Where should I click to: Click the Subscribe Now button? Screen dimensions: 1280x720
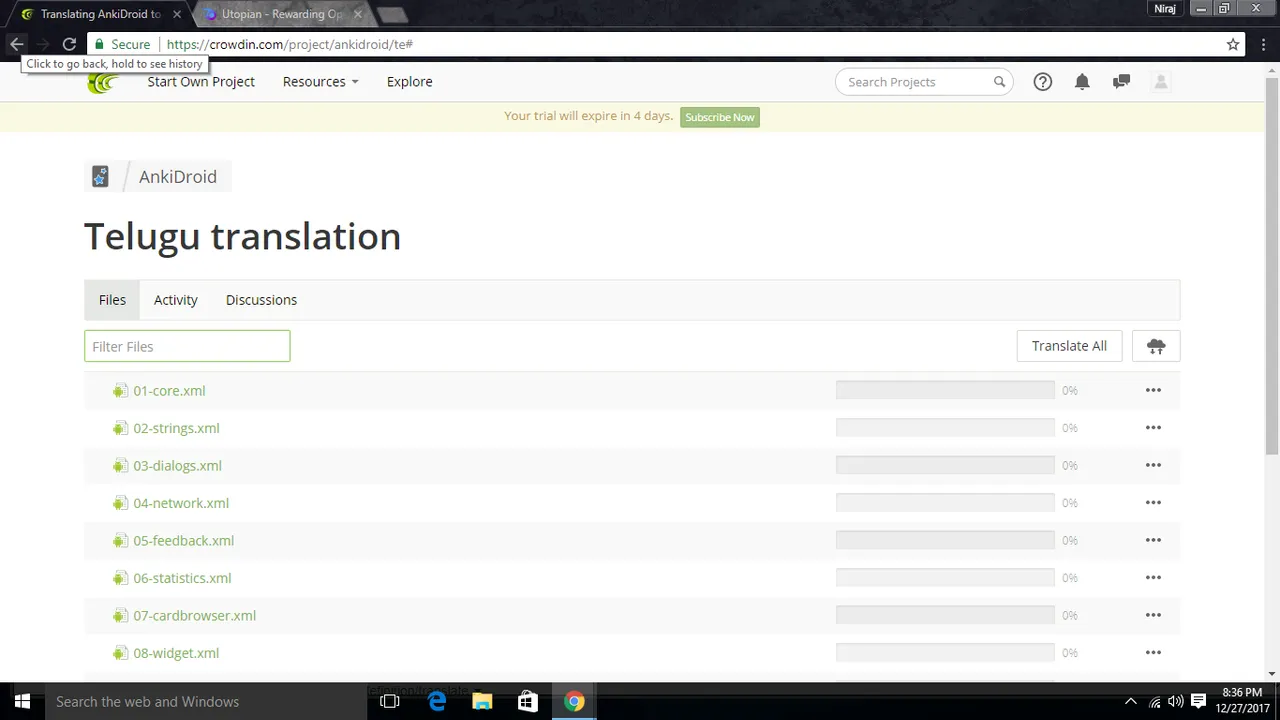[x=720, y=117]
